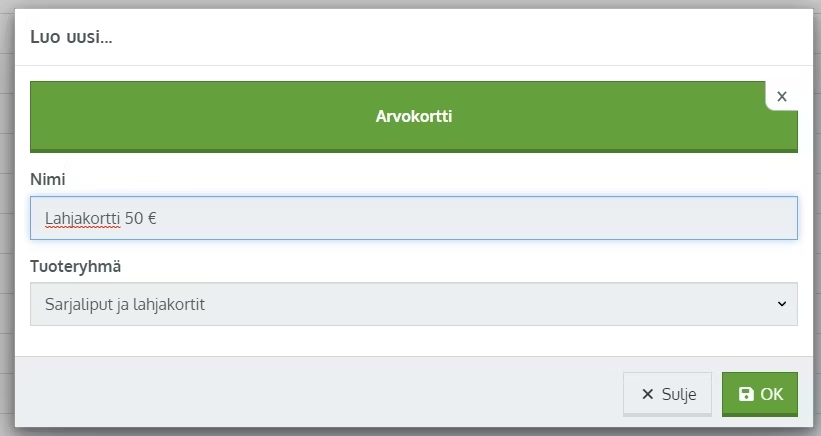The image size is (821, 436).
Task: Click the chevron arrow in Tuoteryhmä selector
Action: click(x=782, y=304)
